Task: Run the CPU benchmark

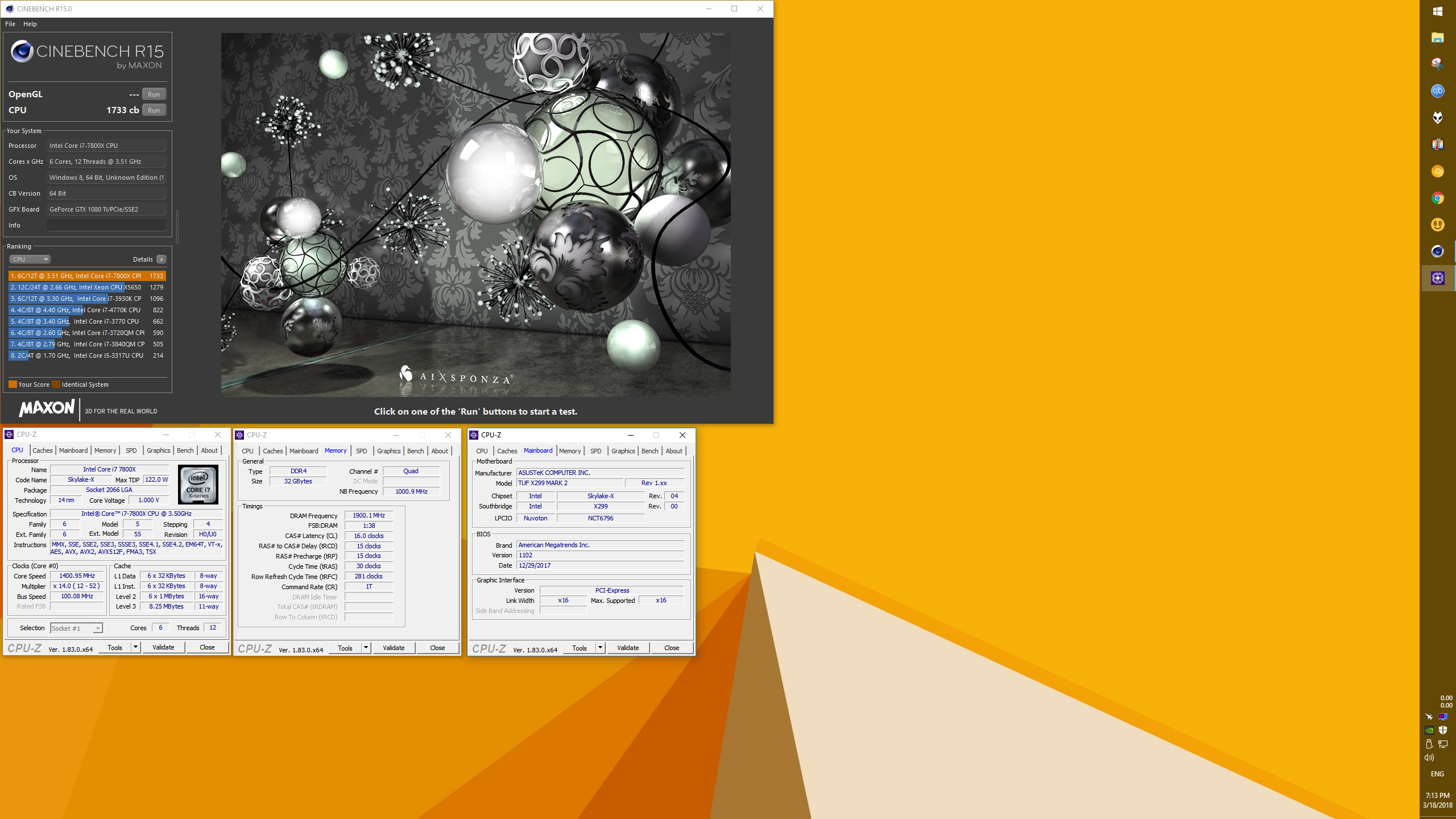Action: (154, 110)
